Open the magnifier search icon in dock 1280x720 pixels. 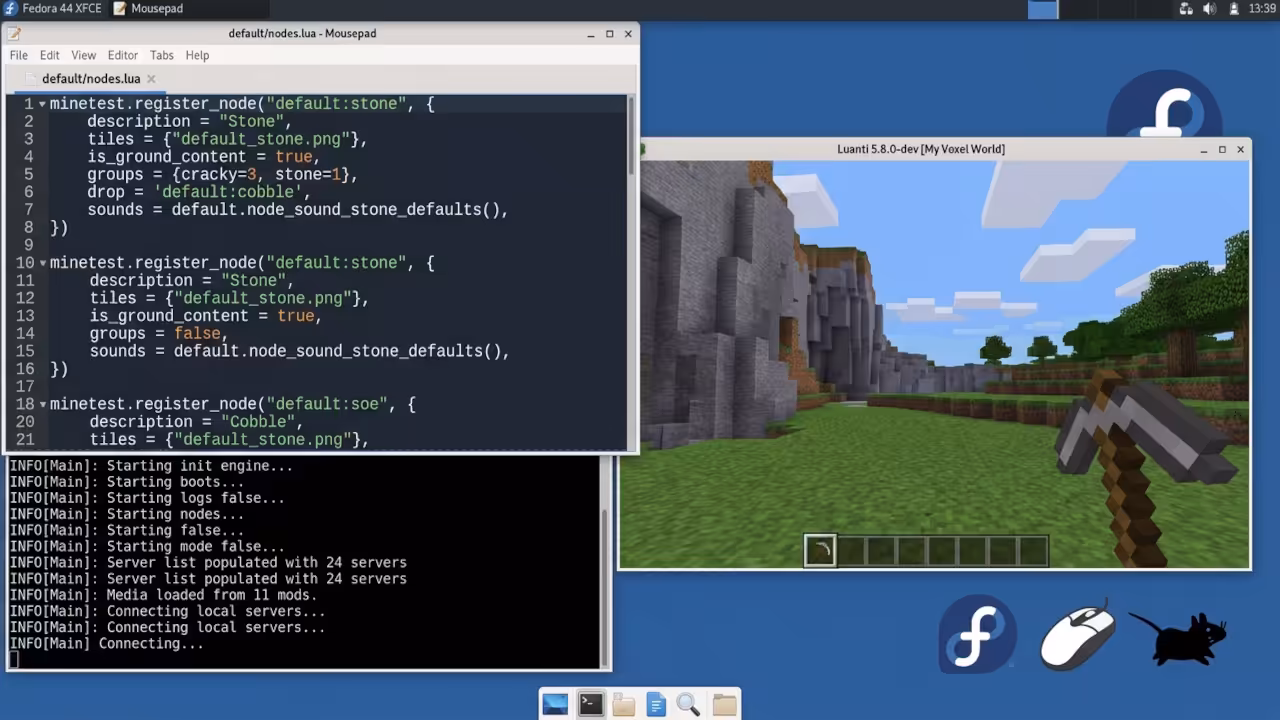(688, 705)
